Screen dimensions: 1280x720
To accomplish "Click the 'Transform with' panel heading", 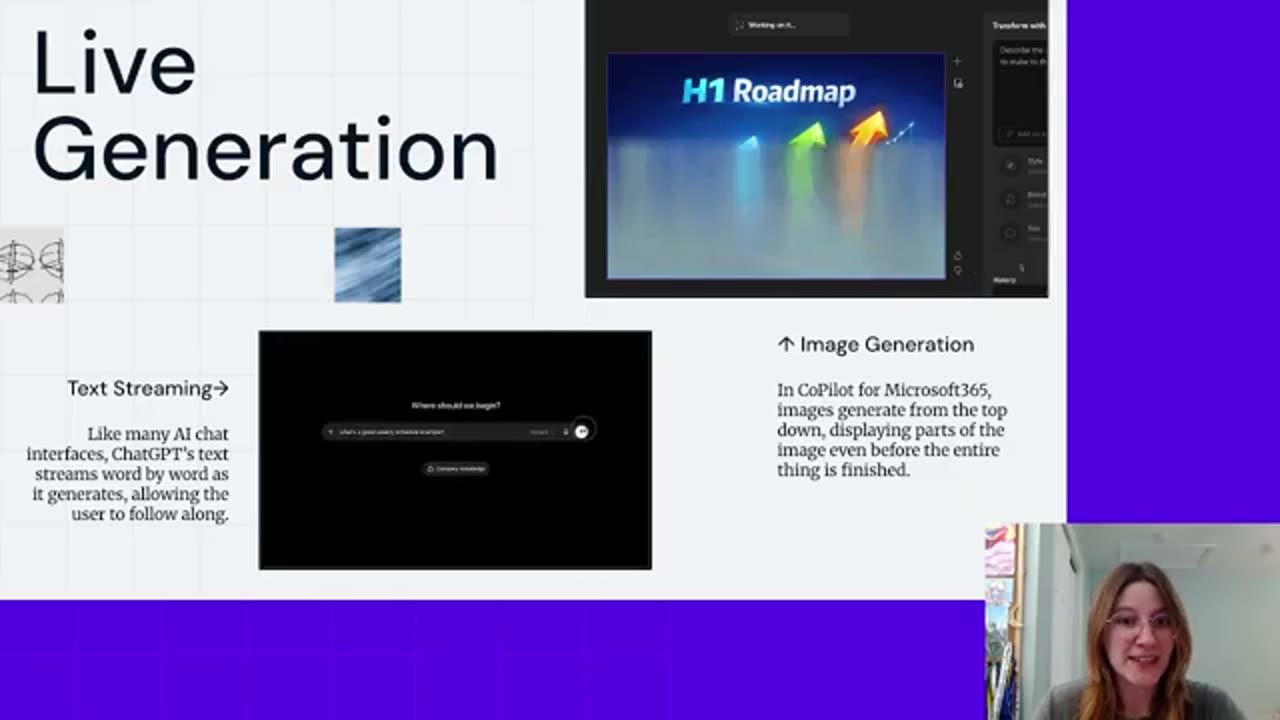I will 1019,25.
